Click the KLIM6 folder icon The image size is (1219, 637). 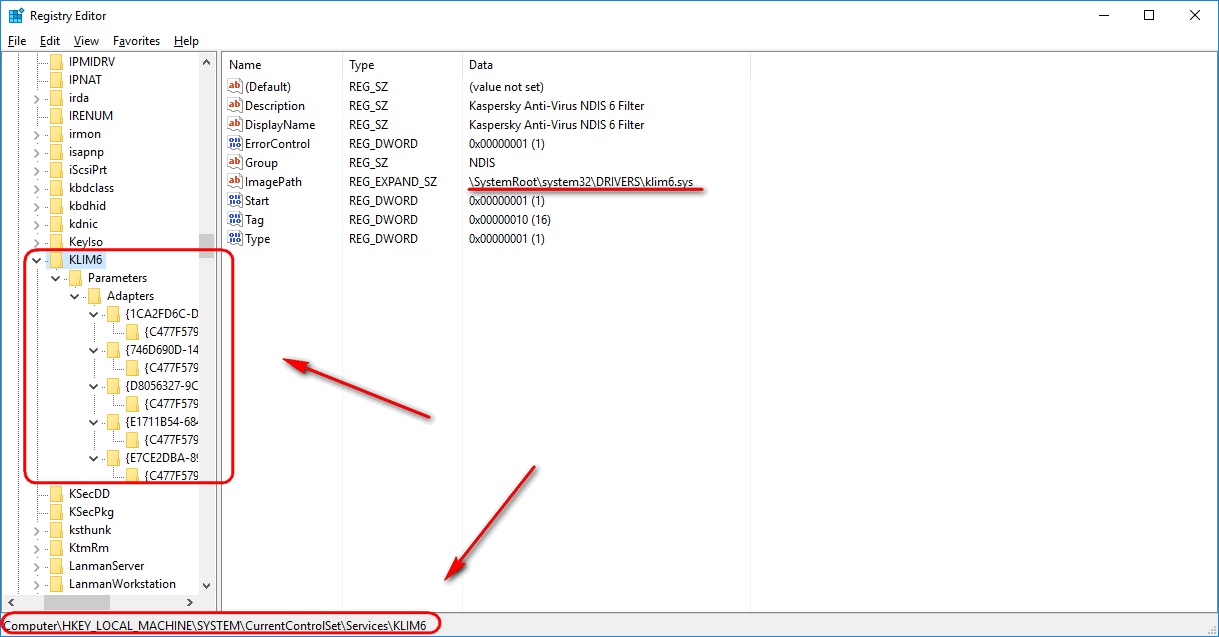[x=57, y=260]
